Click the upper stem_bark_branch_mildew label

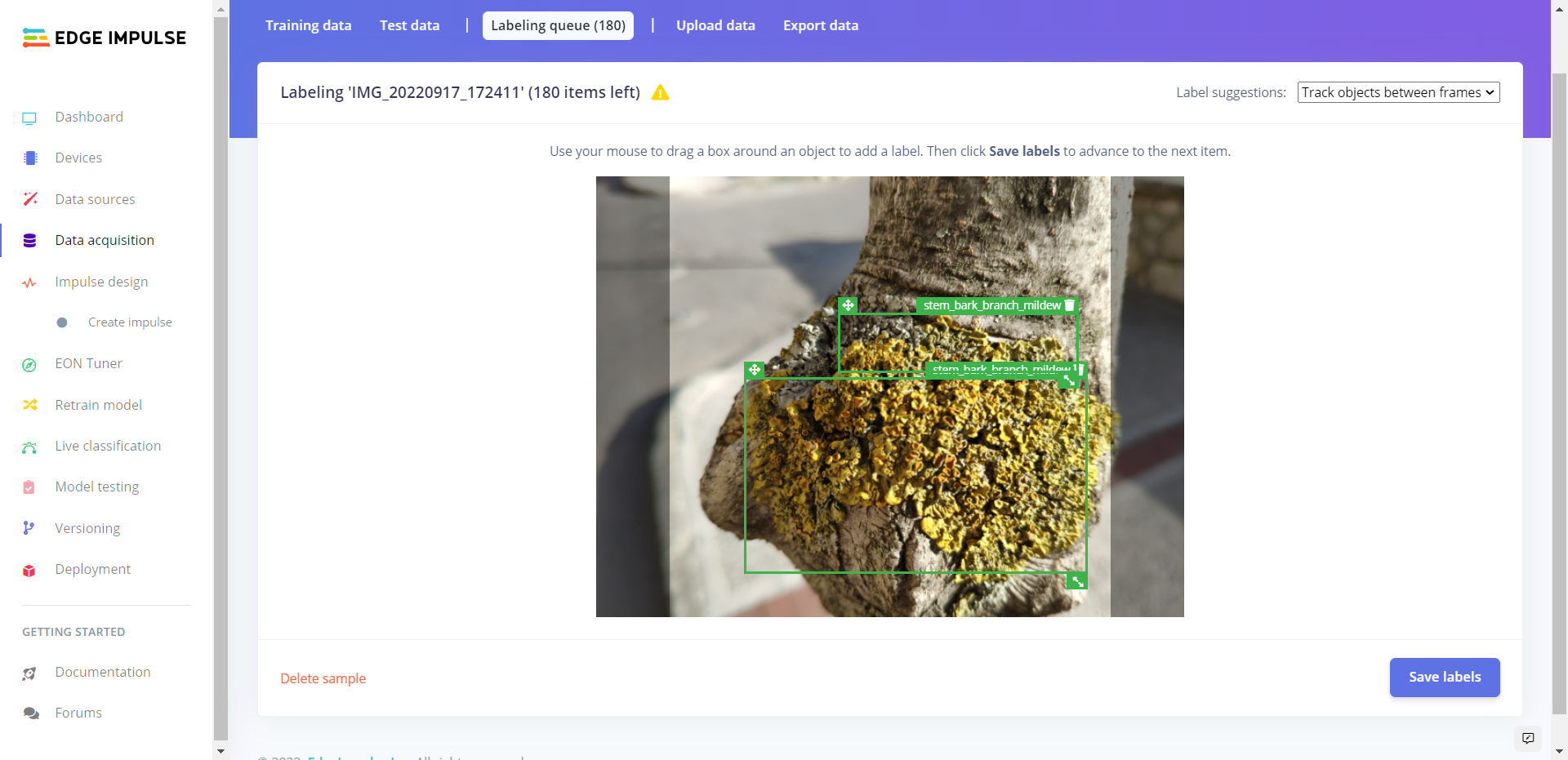coord(992,305)
